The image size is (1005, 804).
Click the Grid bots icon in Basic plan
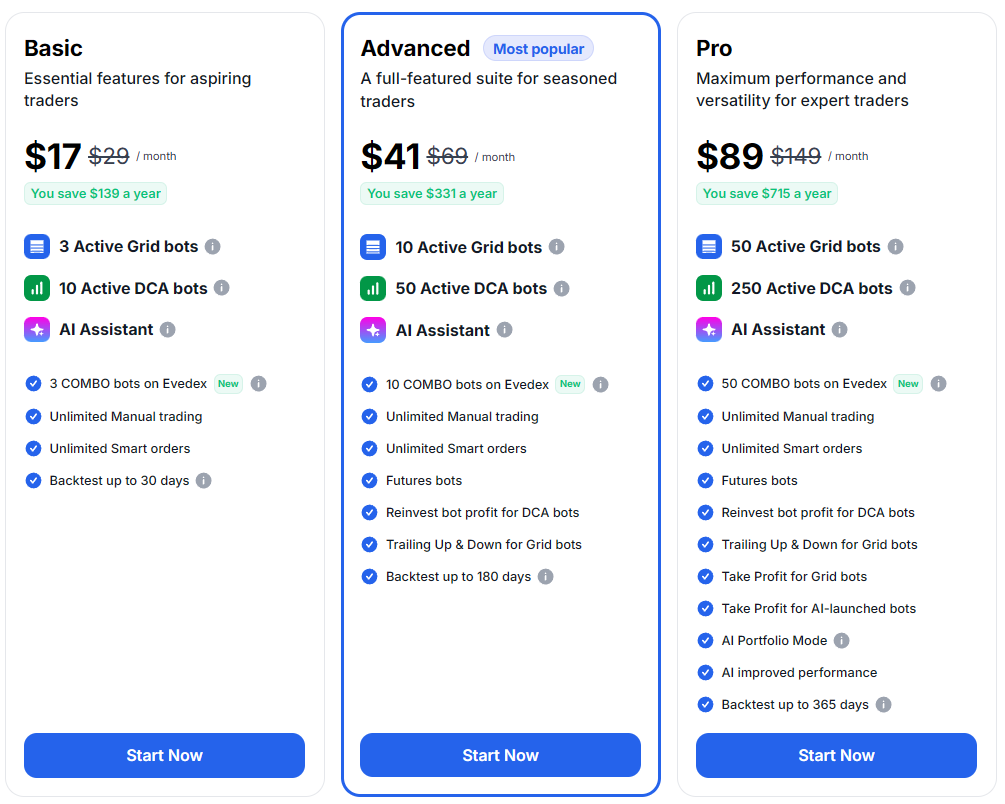(37, 246)
